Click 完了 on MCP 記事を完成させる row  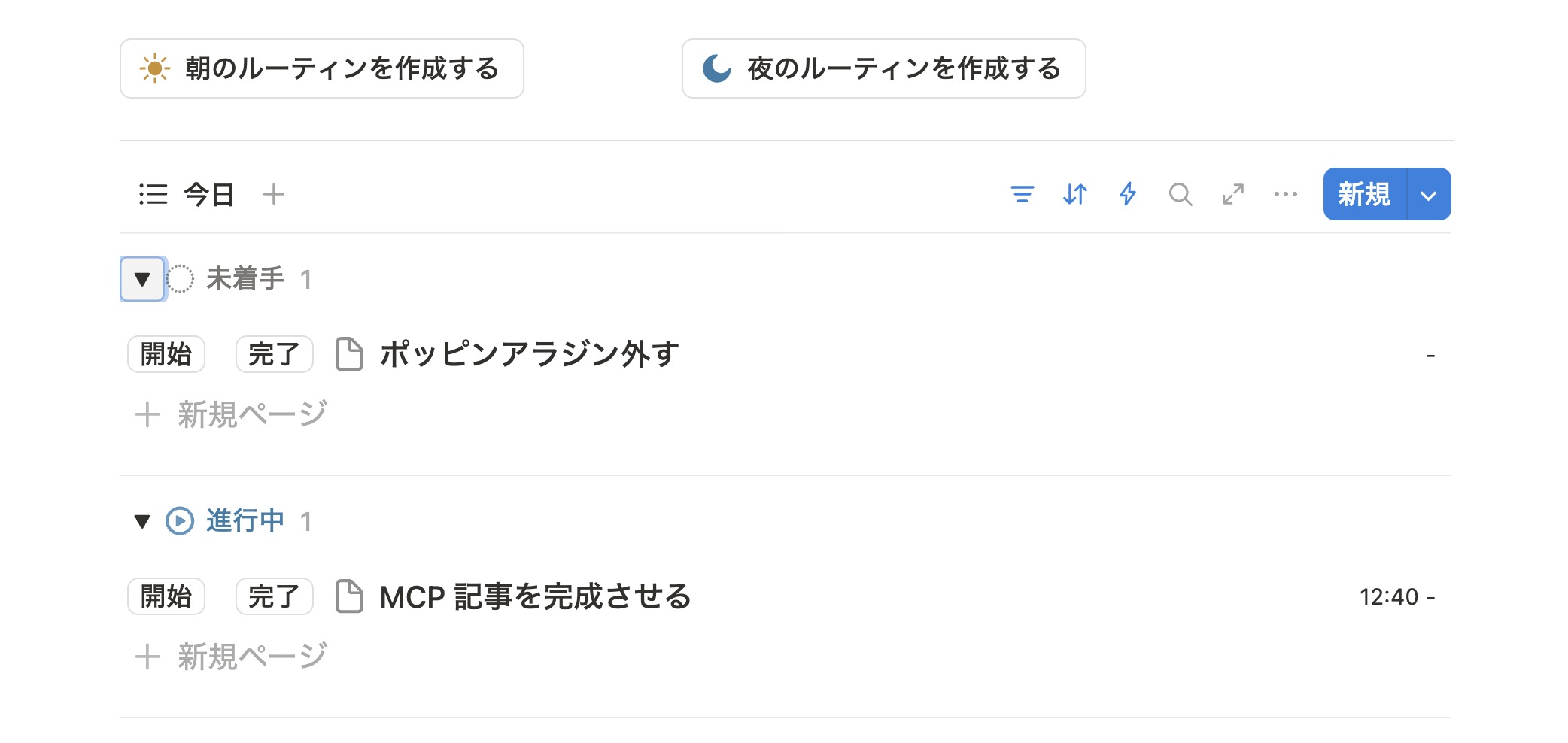[275, 596]
